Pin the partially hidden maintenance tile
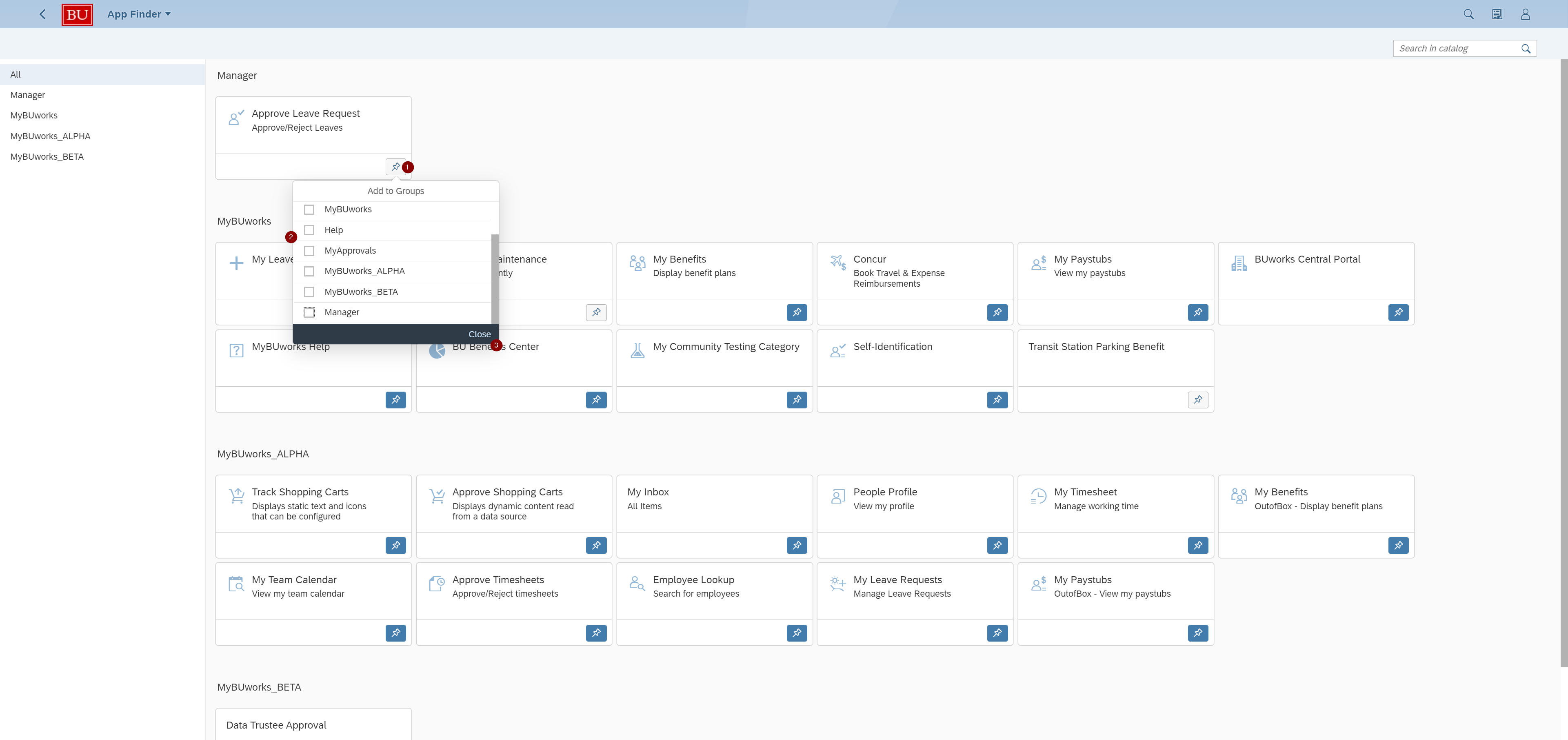Screen dimensions: 1568x740 point(596,312)
